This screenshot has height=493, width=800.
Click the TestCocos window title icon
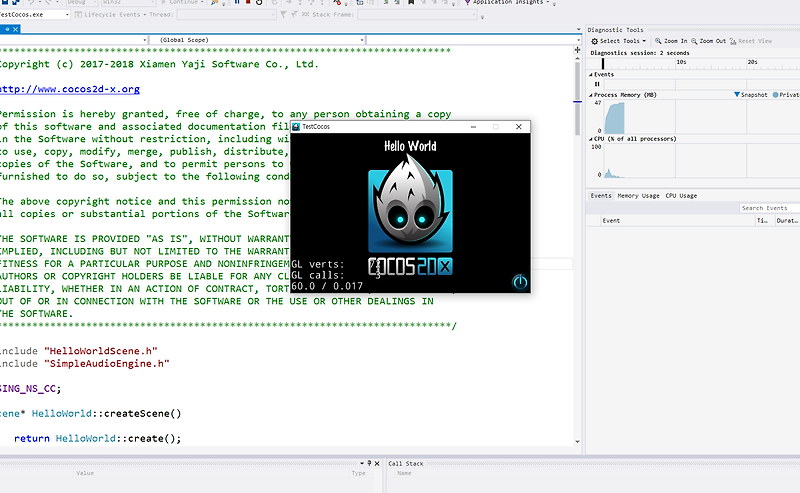coord(296,127)
